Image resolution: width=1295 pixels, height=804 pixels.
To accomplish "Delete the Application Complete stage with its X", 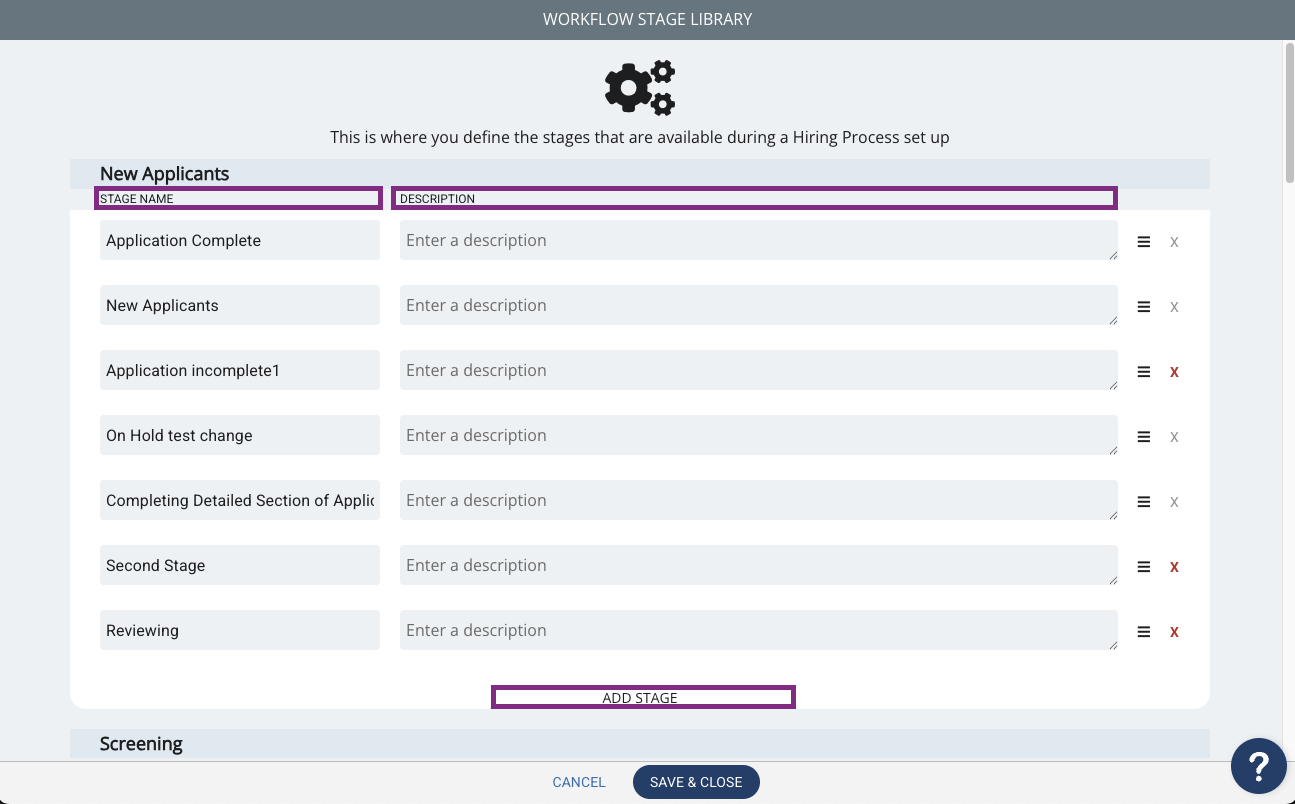I will (1174, 242).
